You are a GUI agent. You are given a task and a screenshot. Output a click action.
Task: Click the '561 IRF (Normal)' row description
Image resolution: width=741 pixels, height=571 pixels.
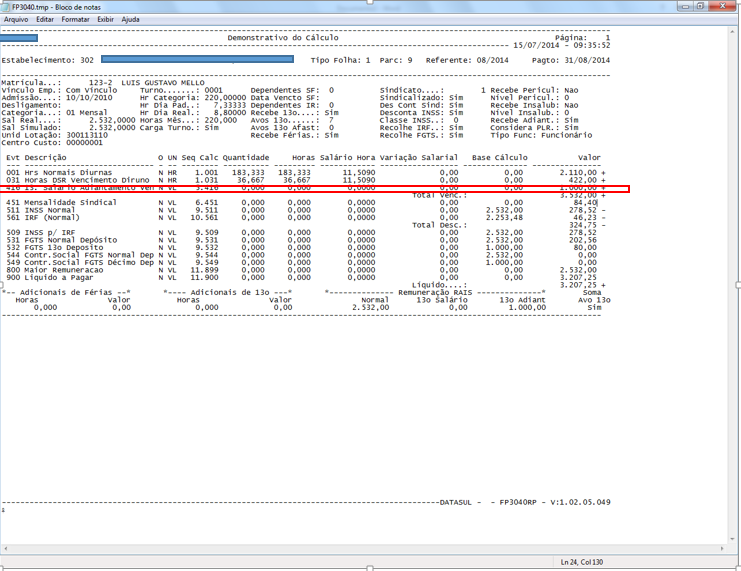click(x=43, y=217)
